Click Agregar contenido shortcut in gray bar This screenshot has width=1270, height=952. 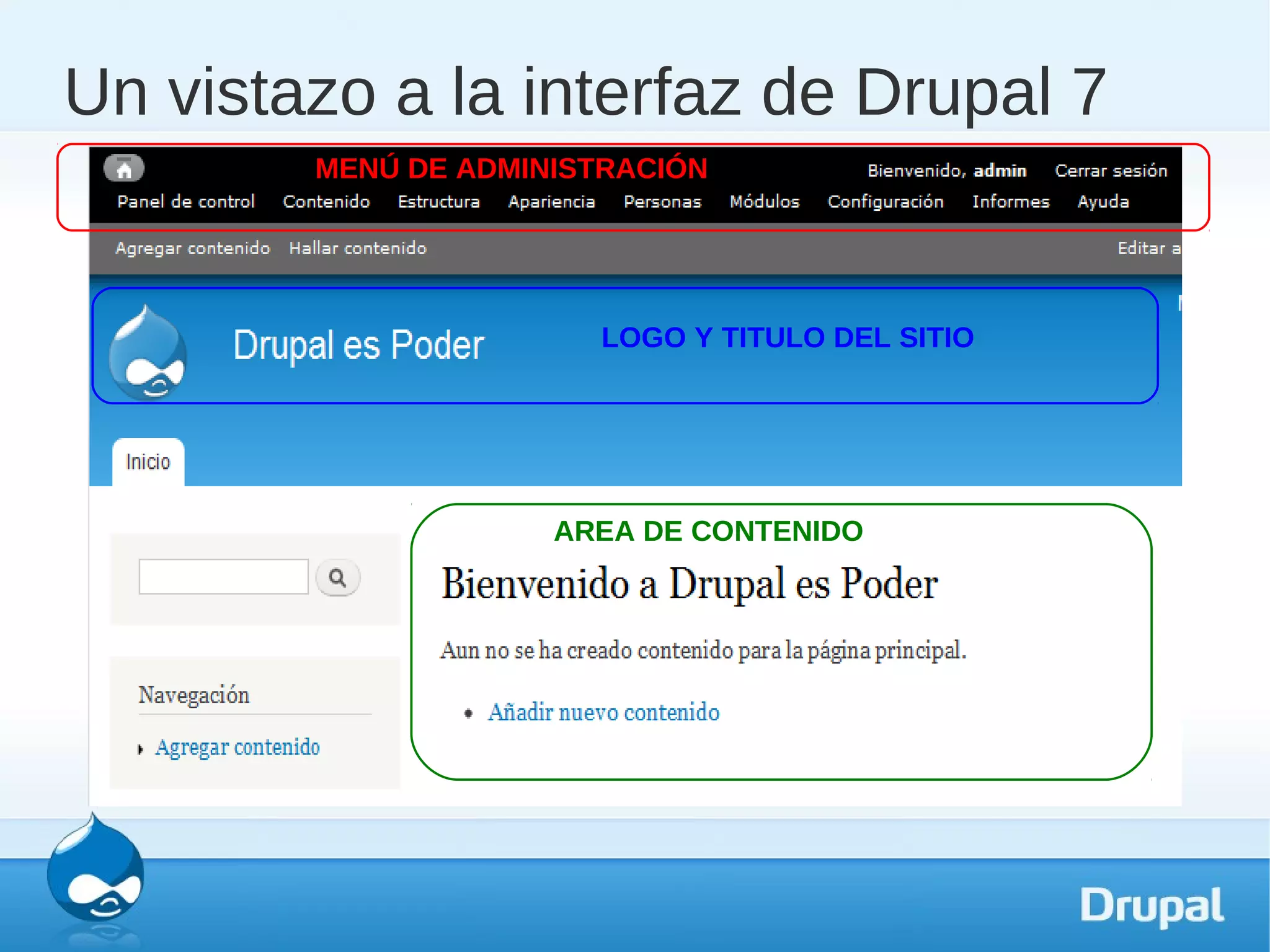(x=193, y=248)
